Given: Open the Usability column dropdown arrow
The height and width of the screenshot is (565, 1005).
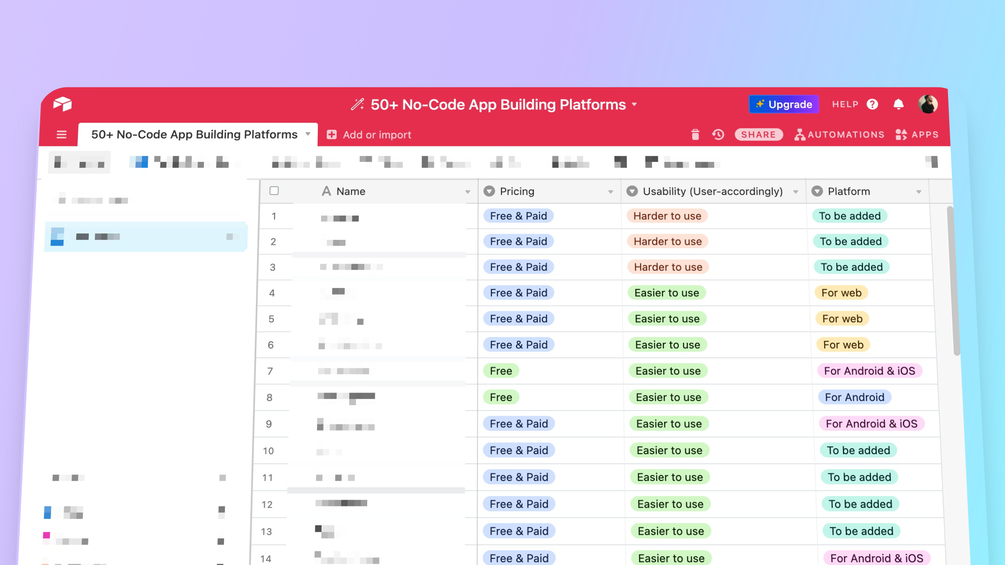Looking at the screenshot, I should pyautogui.click(x=795, y=192).
